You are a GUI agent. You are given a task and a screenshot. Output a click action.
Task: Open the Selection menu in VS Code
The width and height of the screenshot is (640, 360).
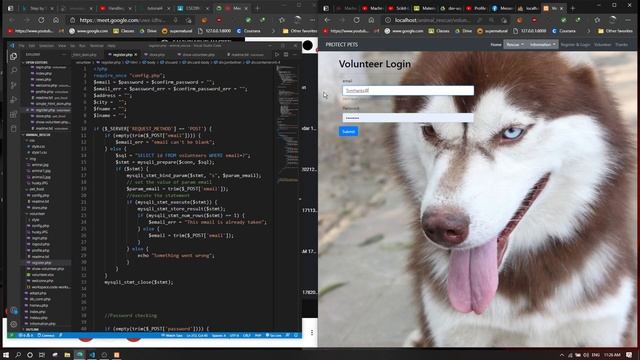tap(47, 46)
